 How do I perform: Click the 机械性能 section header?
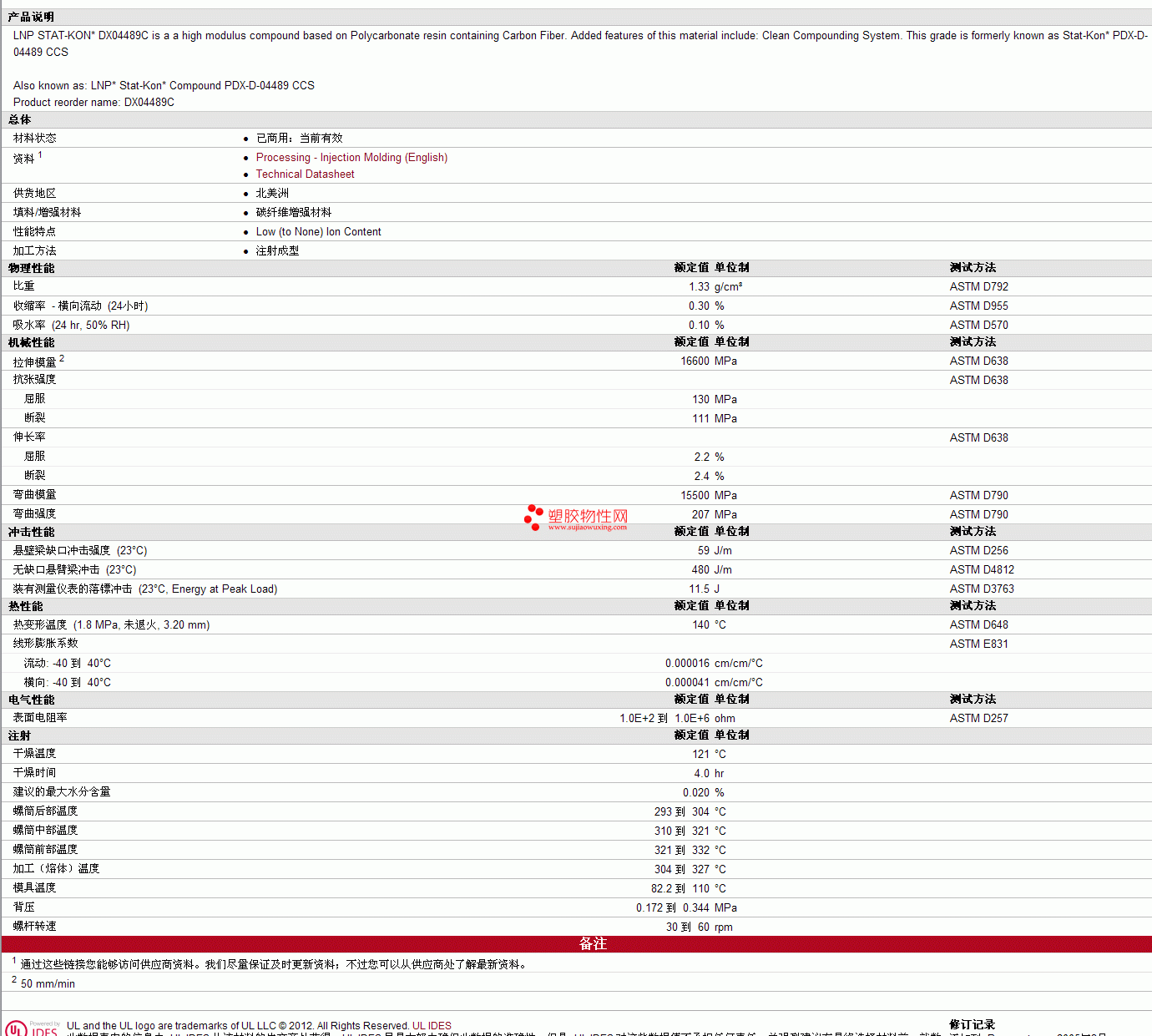point(31,342)
